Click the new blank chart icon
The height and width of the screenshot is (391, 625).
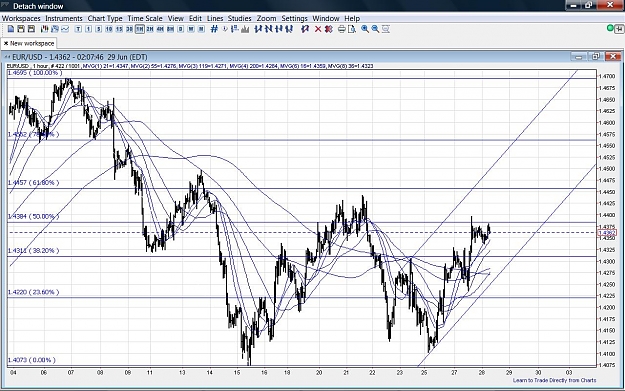(11, 29)
